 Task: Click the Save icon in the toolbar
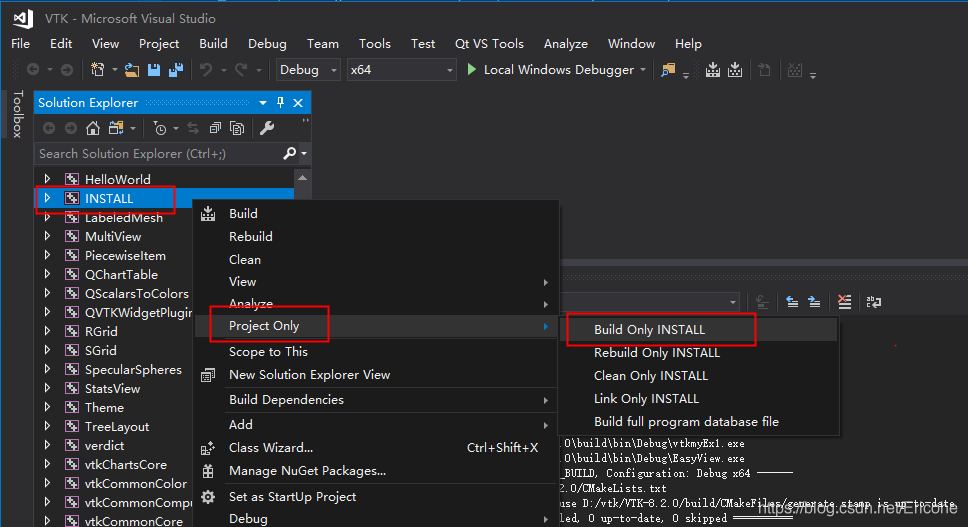154,70
